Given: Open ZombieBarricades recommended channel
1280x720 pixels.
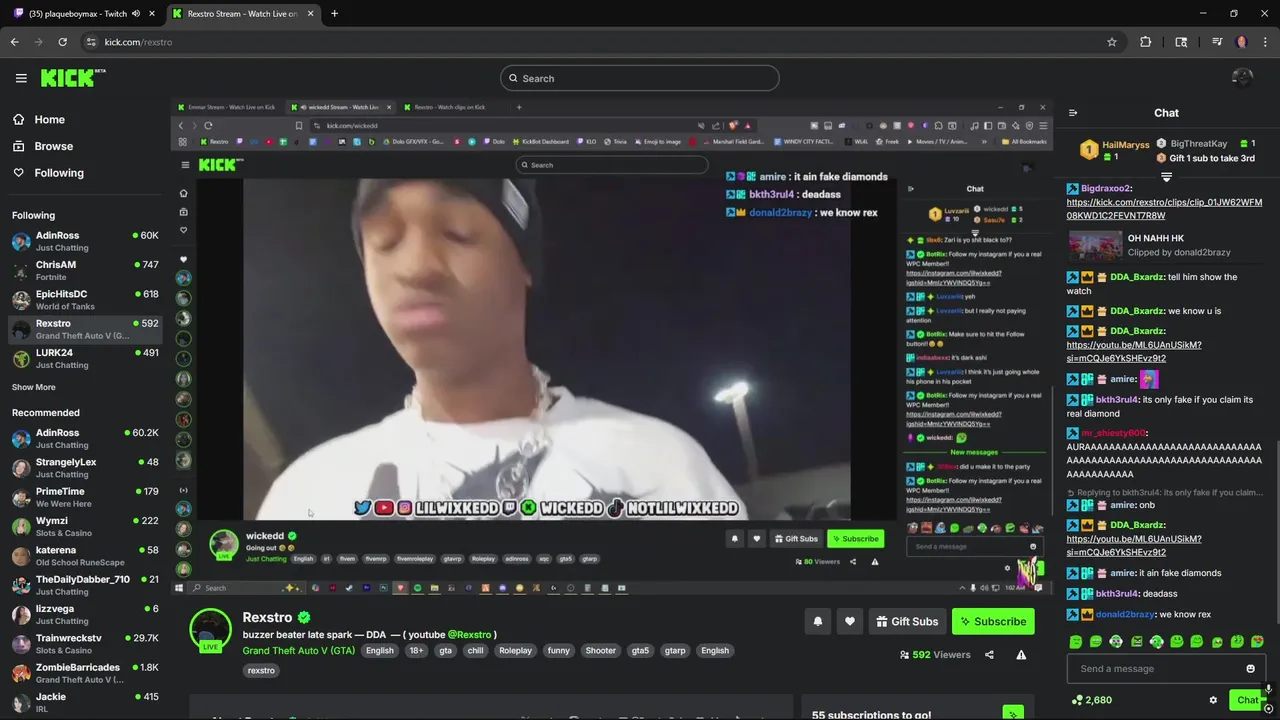Looking at the screenshot, I should coord(85,673).
